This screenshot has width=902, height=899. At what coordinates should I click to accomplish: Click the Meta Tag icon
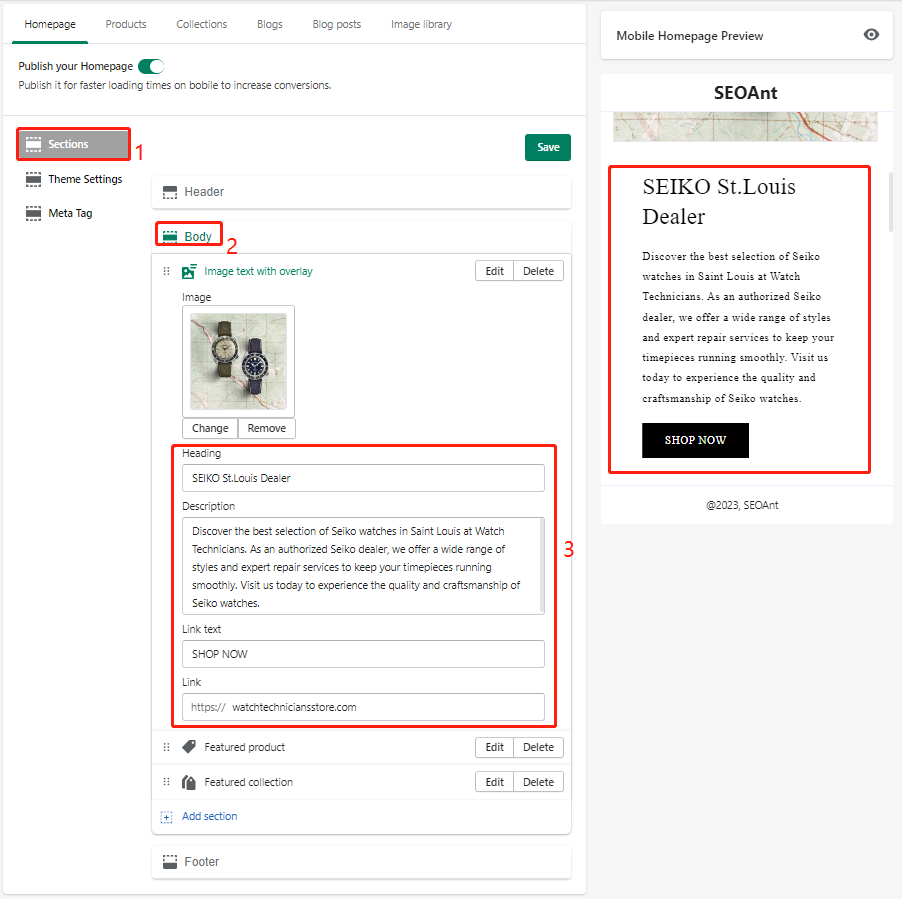(x=33, y=213)
